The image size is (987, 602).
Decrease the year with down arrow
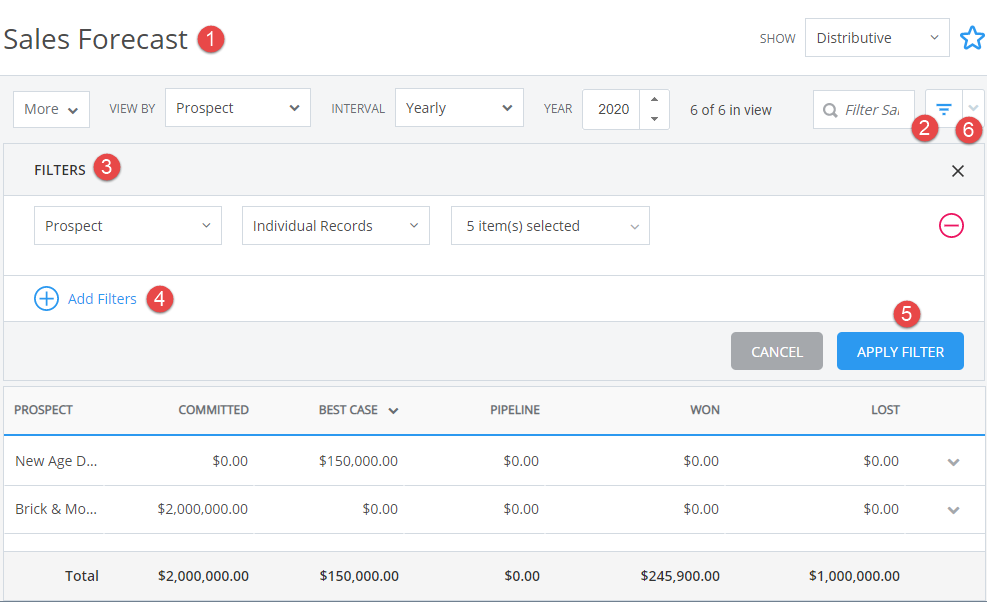(x=654, y=119)
